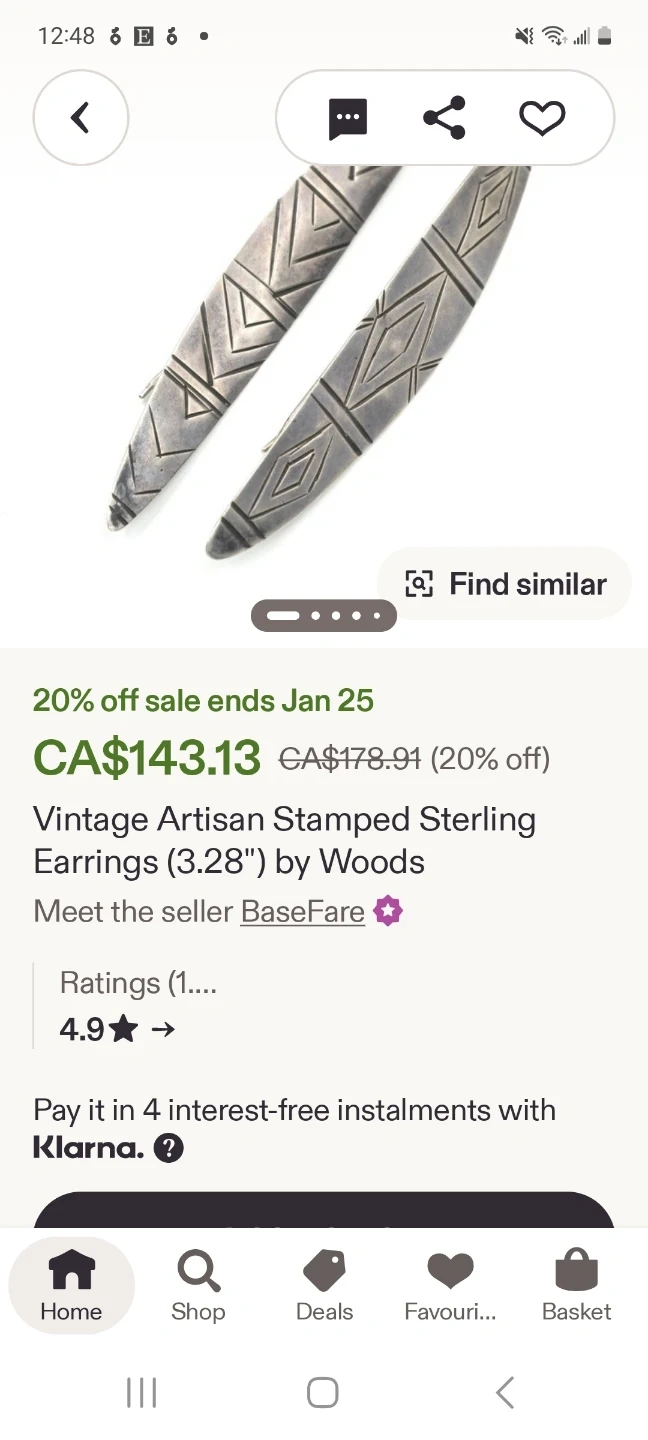
Task: Go to Home tab
Action: coord(71,1286)
